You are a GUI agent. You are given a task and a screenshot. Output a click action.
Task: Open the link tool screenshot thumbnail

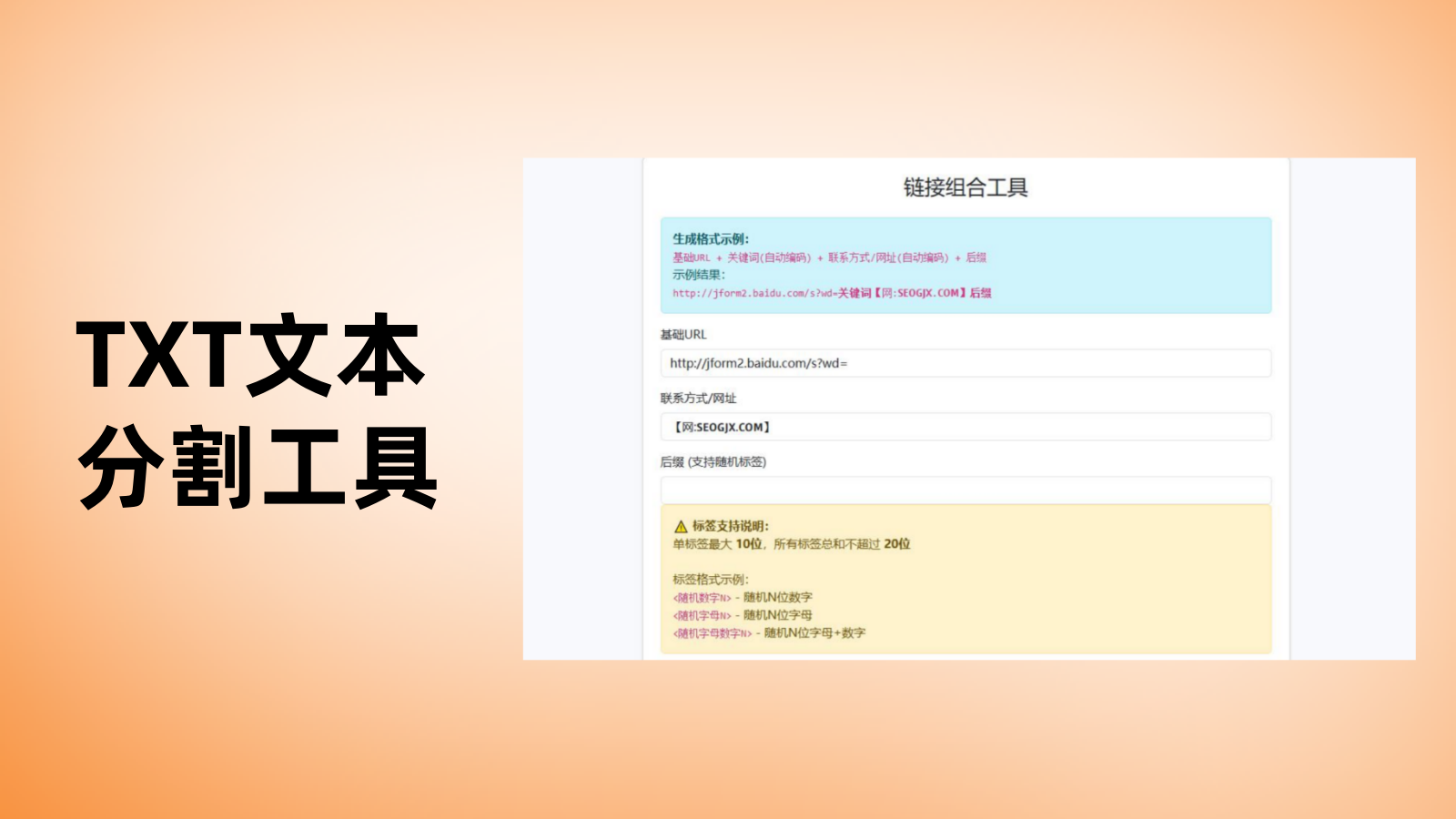coord(969,409)
